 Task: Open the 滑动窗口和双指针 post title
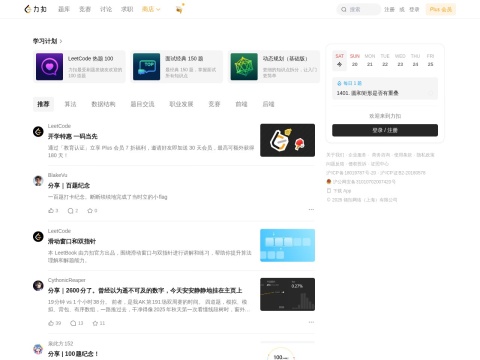click(x=72, y=241)
